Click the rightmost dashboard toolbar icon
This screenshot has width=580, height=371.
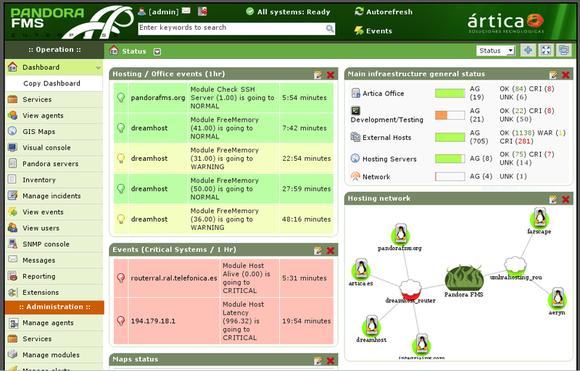(x=564, y=50)
